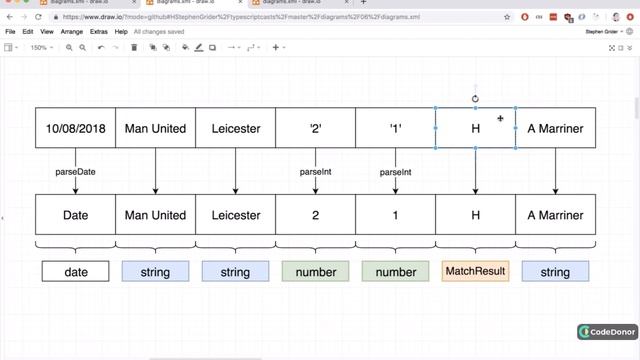Viewport: 640px width, 360px height.
Task: Open the Extras menu
Action: (x=99, y=31)
